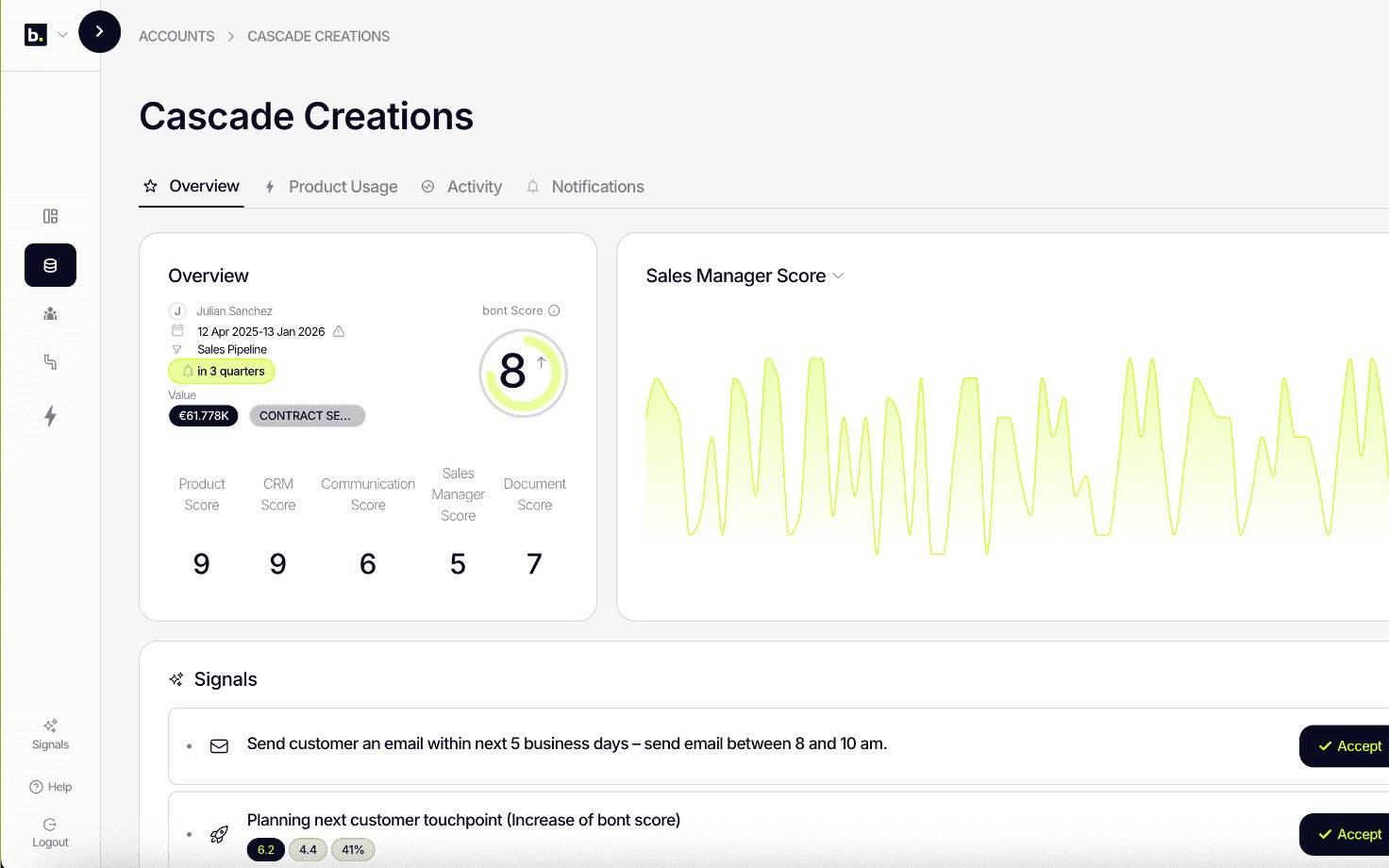Select the database Accounts icon in sidebar

click(x=50, y=265)
